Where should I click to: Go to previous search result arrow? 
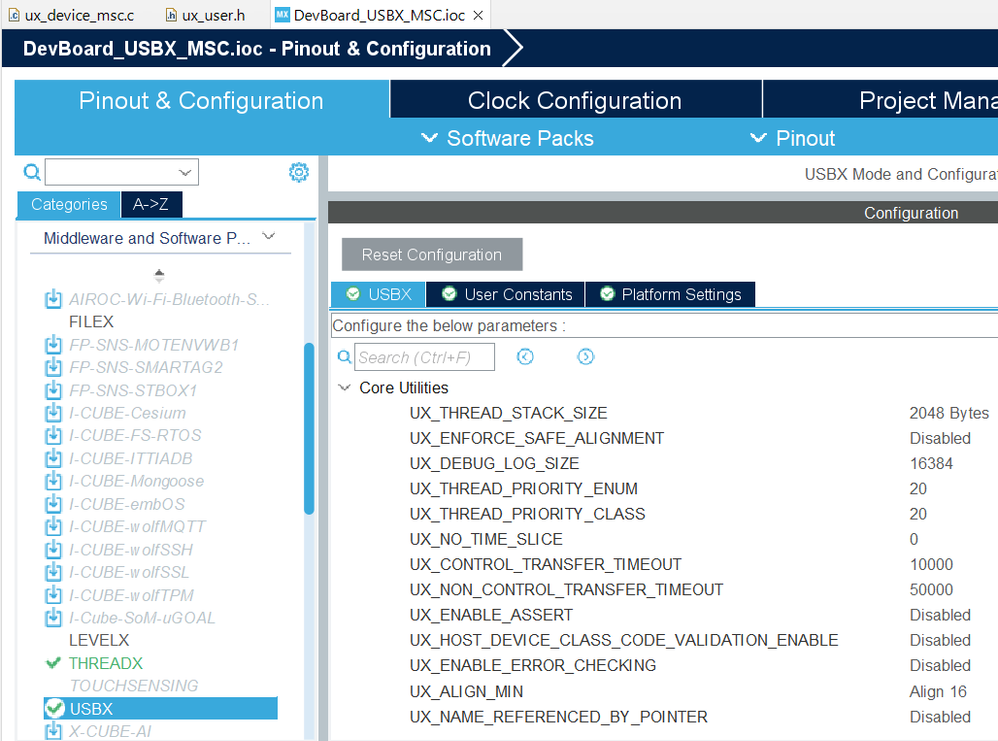[x=525, y=356]
